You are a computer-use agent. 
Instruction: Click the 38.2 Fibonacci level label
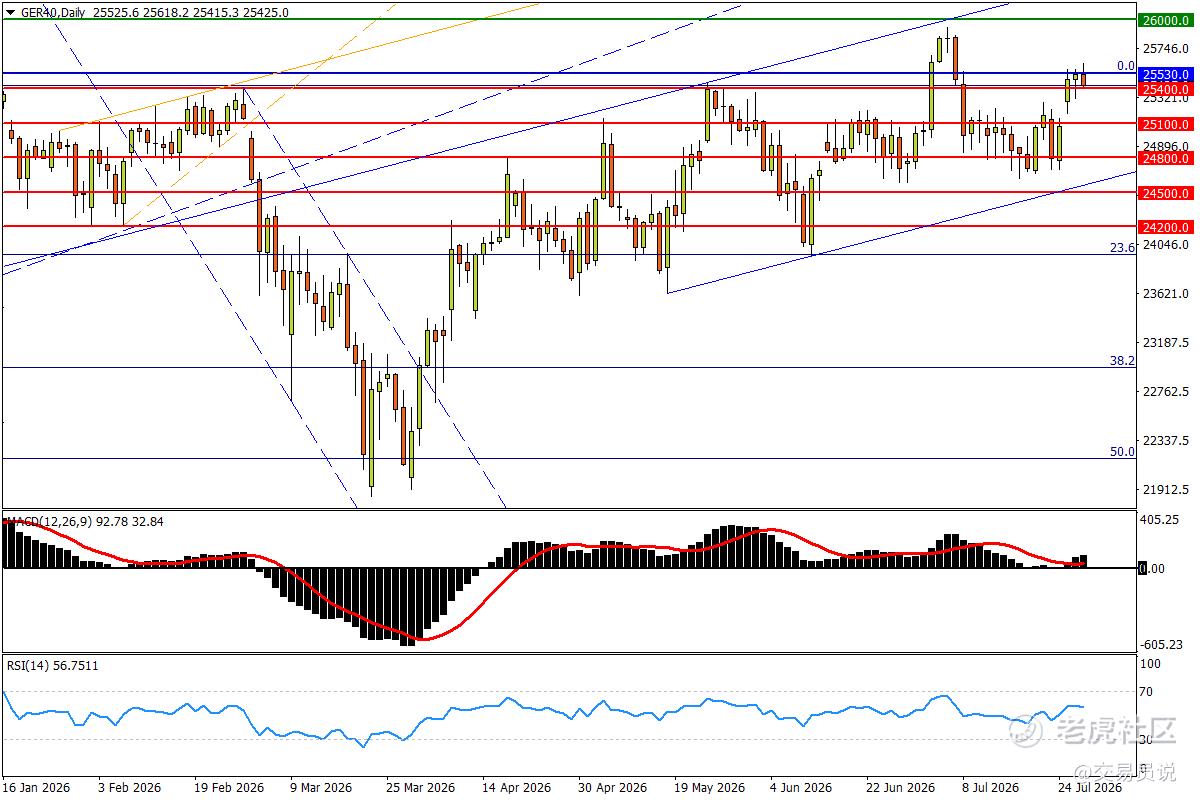point(1123,361)
